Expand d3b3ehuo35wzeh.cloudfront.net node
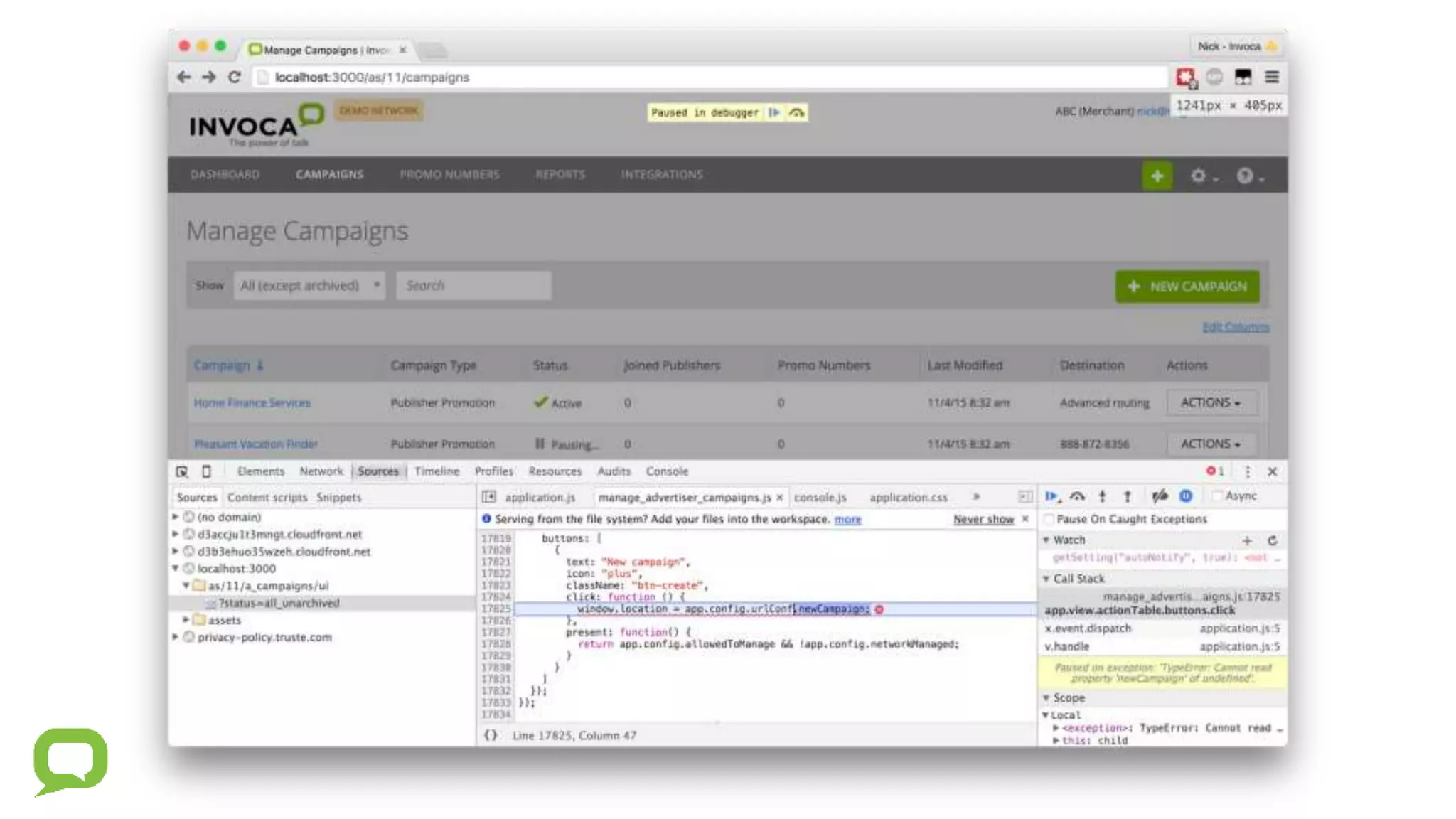This screenshot has height=819, width=1456. pos(175,551)
